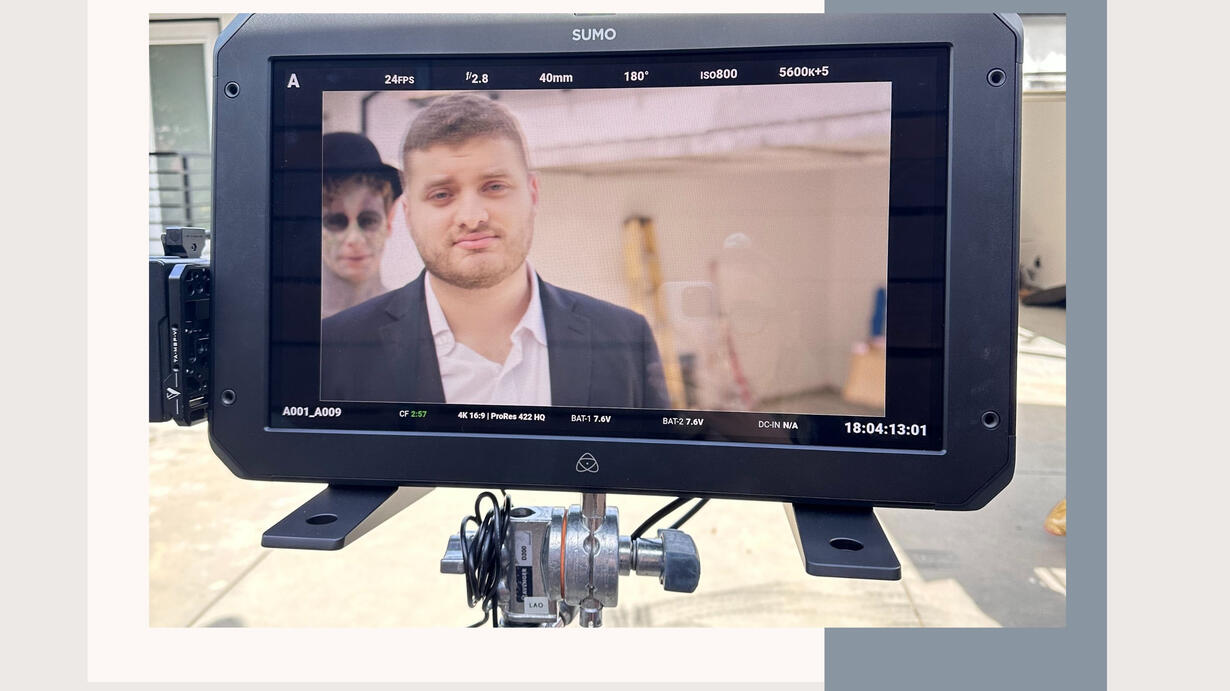1230x691 pixels.
Task: Select the f/2.8 aperture value
Action: click(477, 77)
